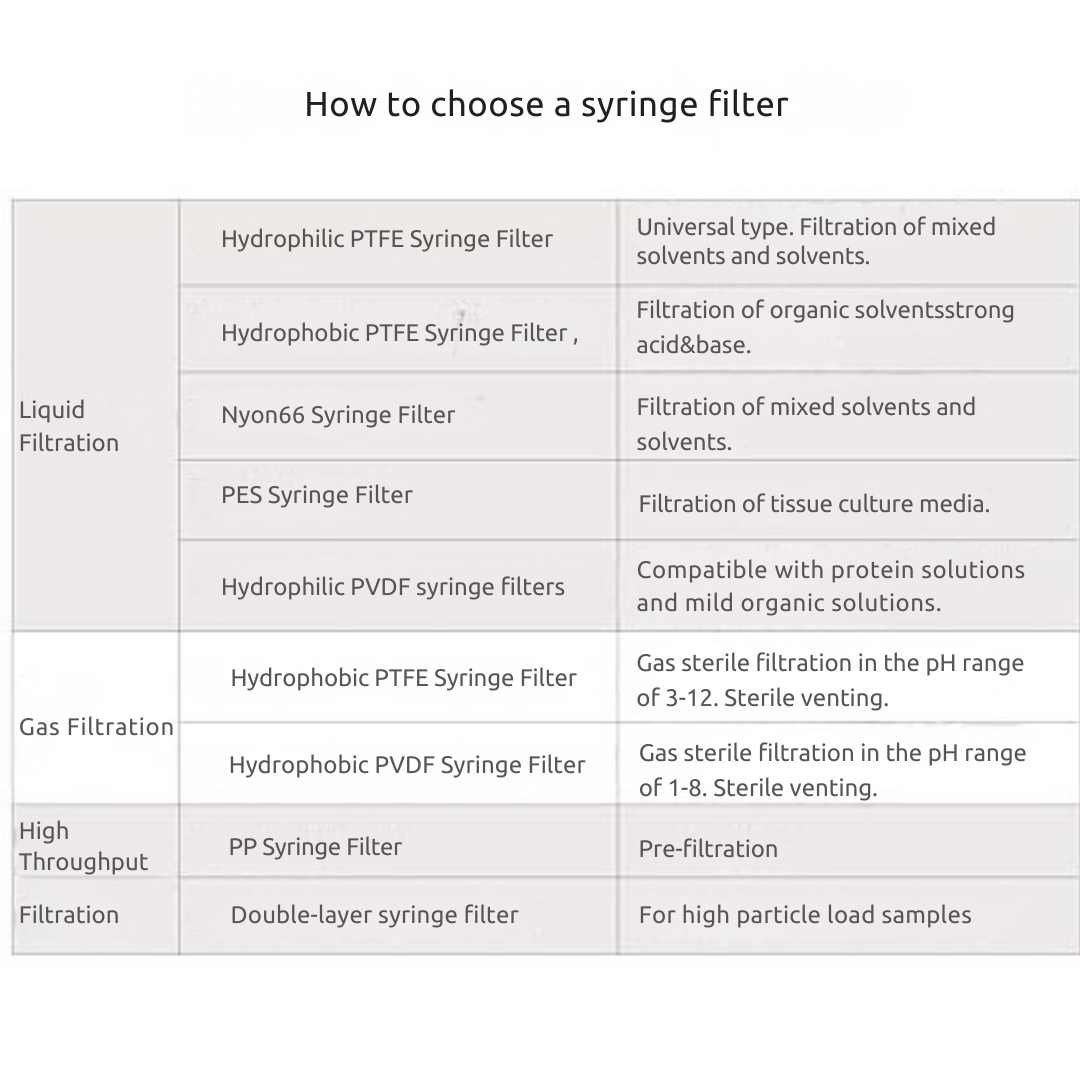1080x1080 pixels.
Task: Click the pH range 1-8 description
Action: point(831,770)
